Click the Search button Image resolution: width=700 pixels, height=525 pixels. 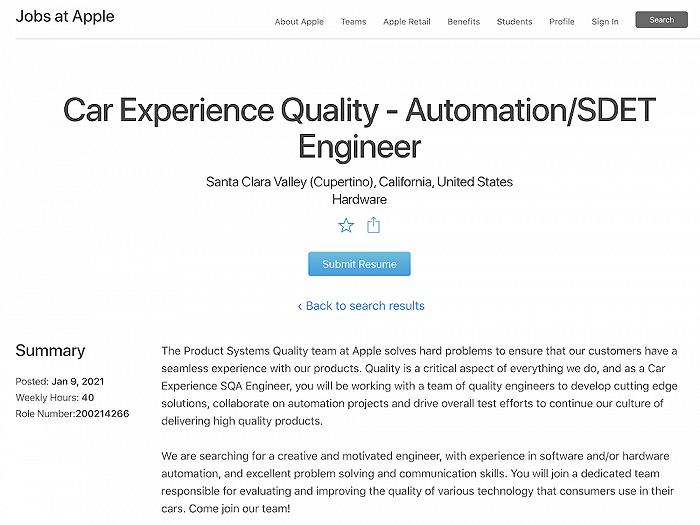(x=661, y=20)
